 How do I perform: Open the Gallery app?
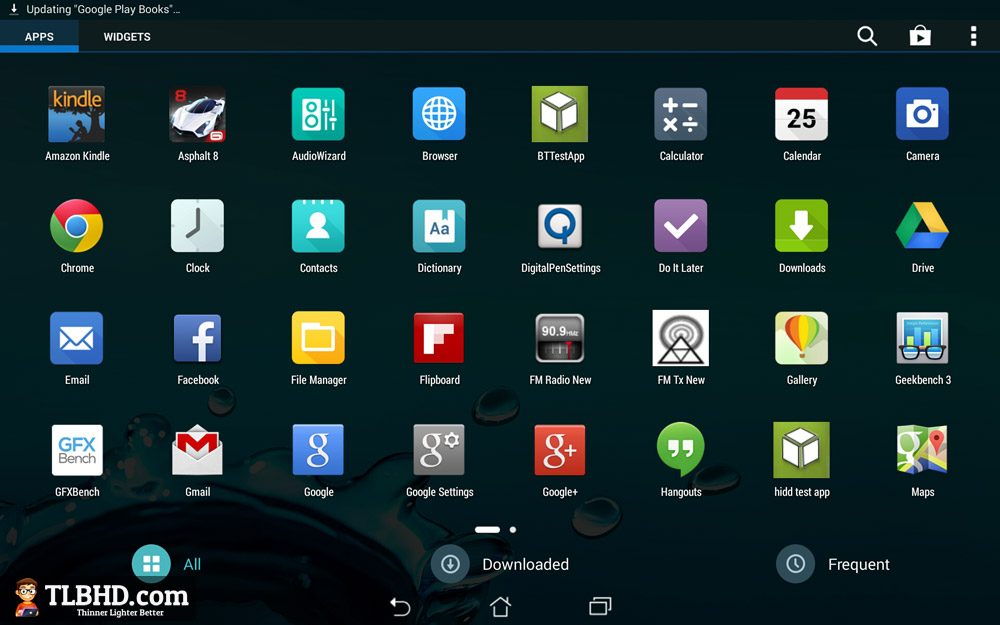coord(802,338)
